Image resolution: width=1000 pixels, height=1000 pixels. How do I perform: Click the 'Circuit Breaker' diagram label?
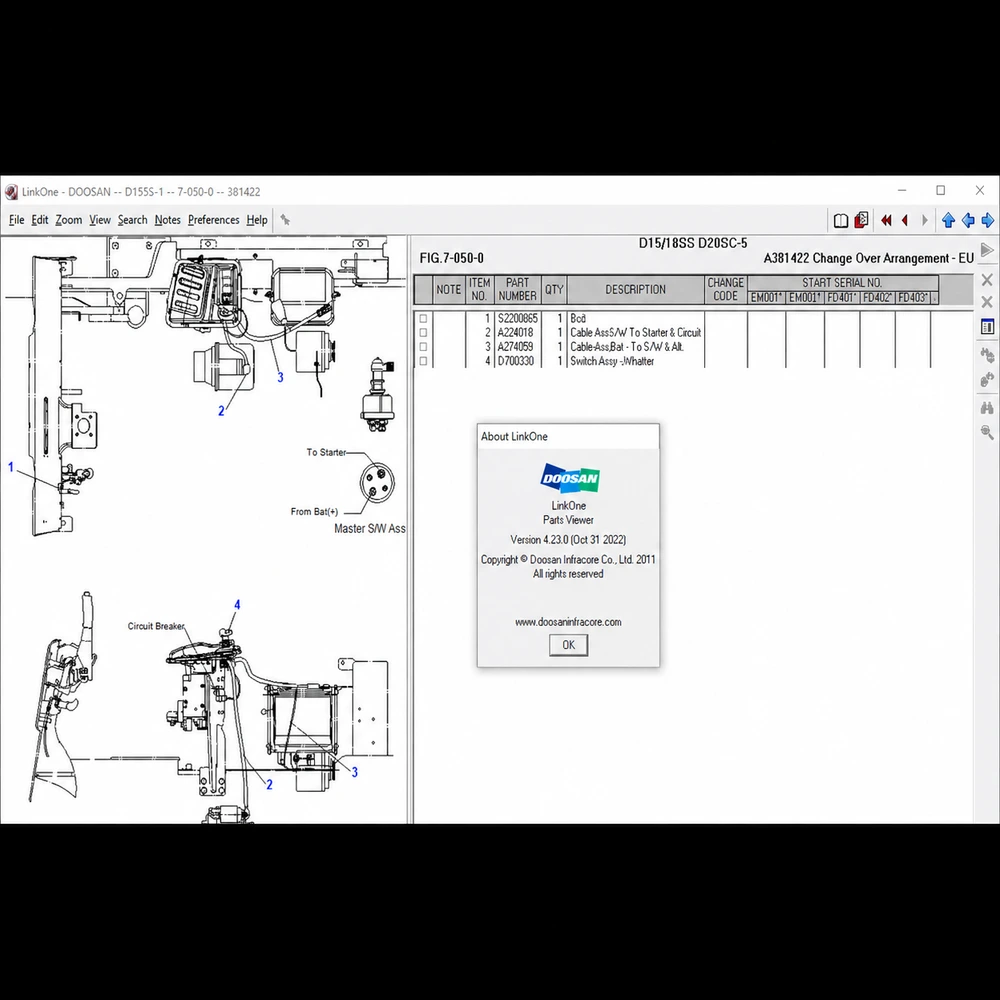pyautogui.click(x=156, y=626)
